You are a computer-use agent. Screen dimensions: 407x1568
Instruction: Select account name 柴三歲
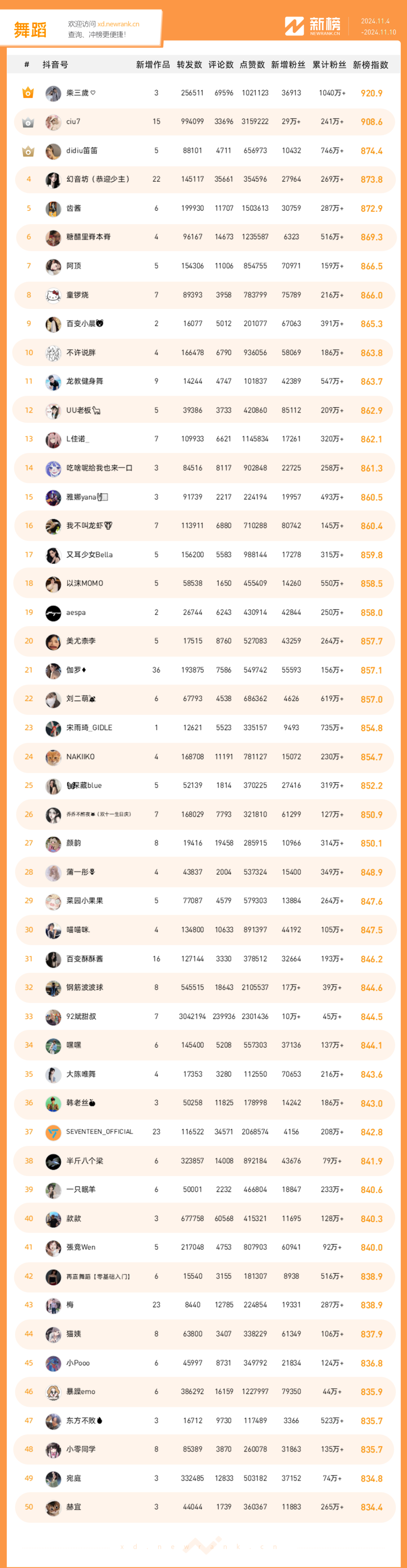80,93
